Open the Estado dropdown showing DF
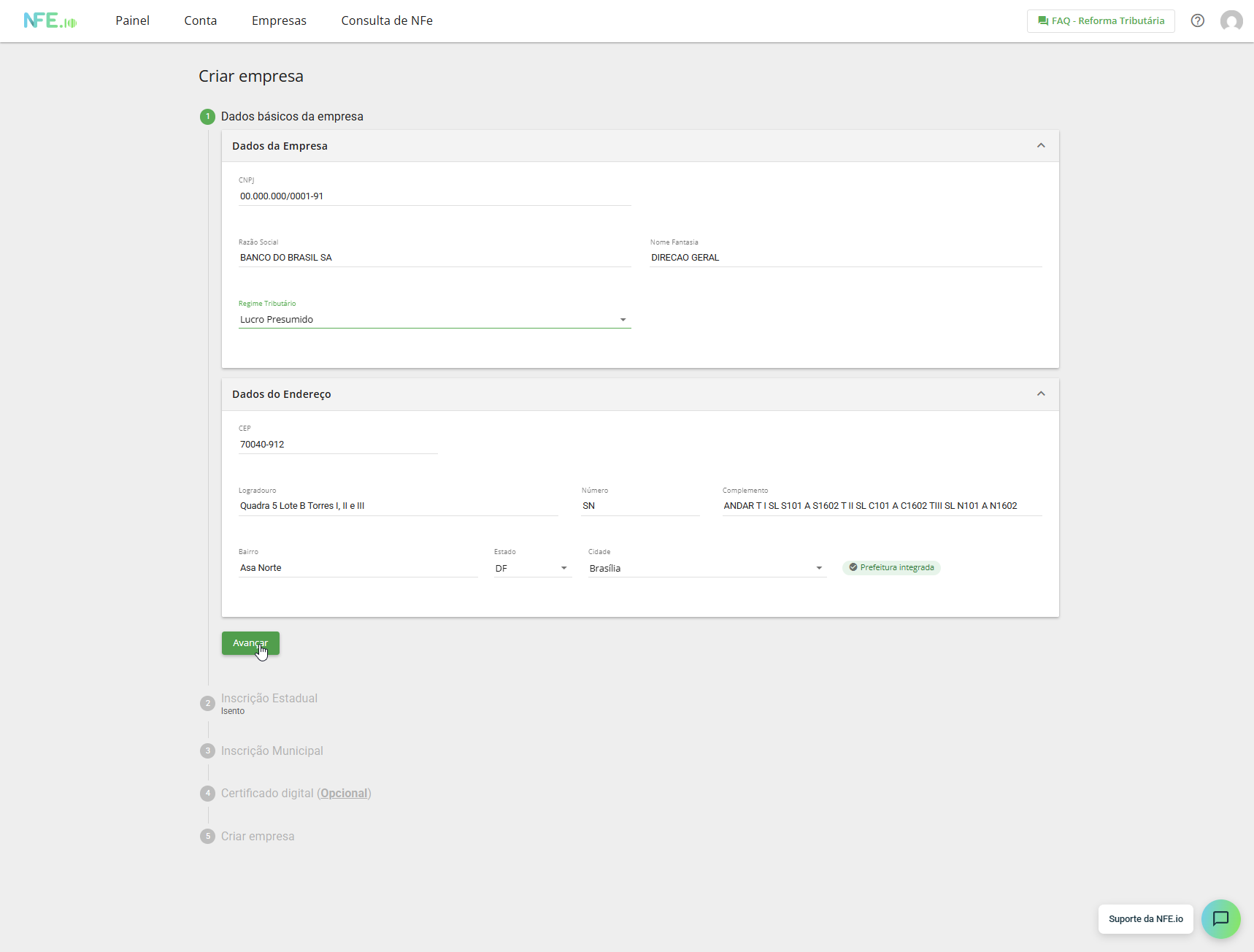 click(532, 568)
